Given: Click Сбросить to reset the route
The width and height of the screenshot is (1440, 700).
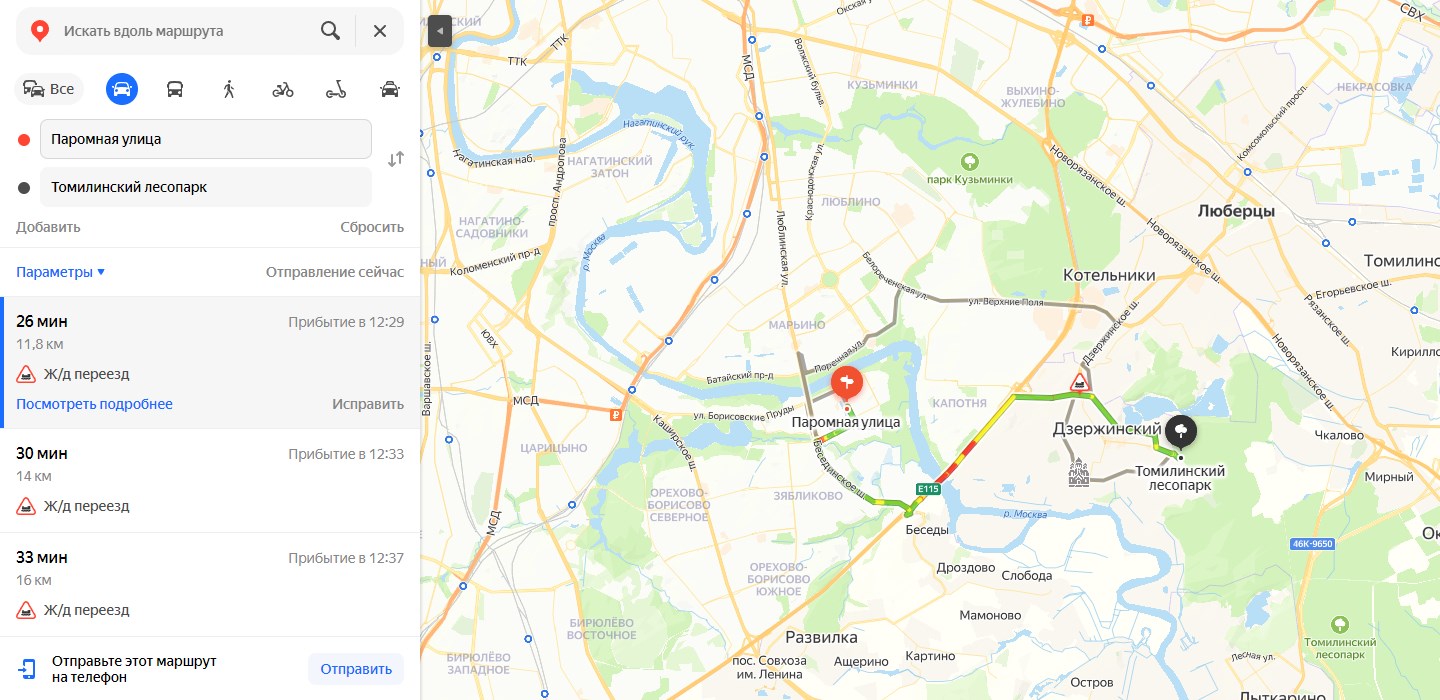Looking at the screenshot, I should 372,227.
